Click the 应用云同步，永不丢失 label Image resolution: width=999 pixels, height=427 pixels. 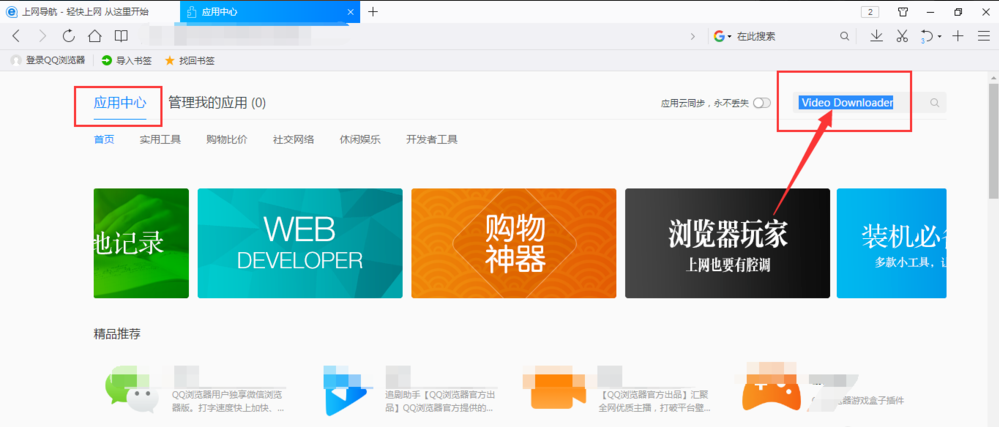[x=705, y=103]
